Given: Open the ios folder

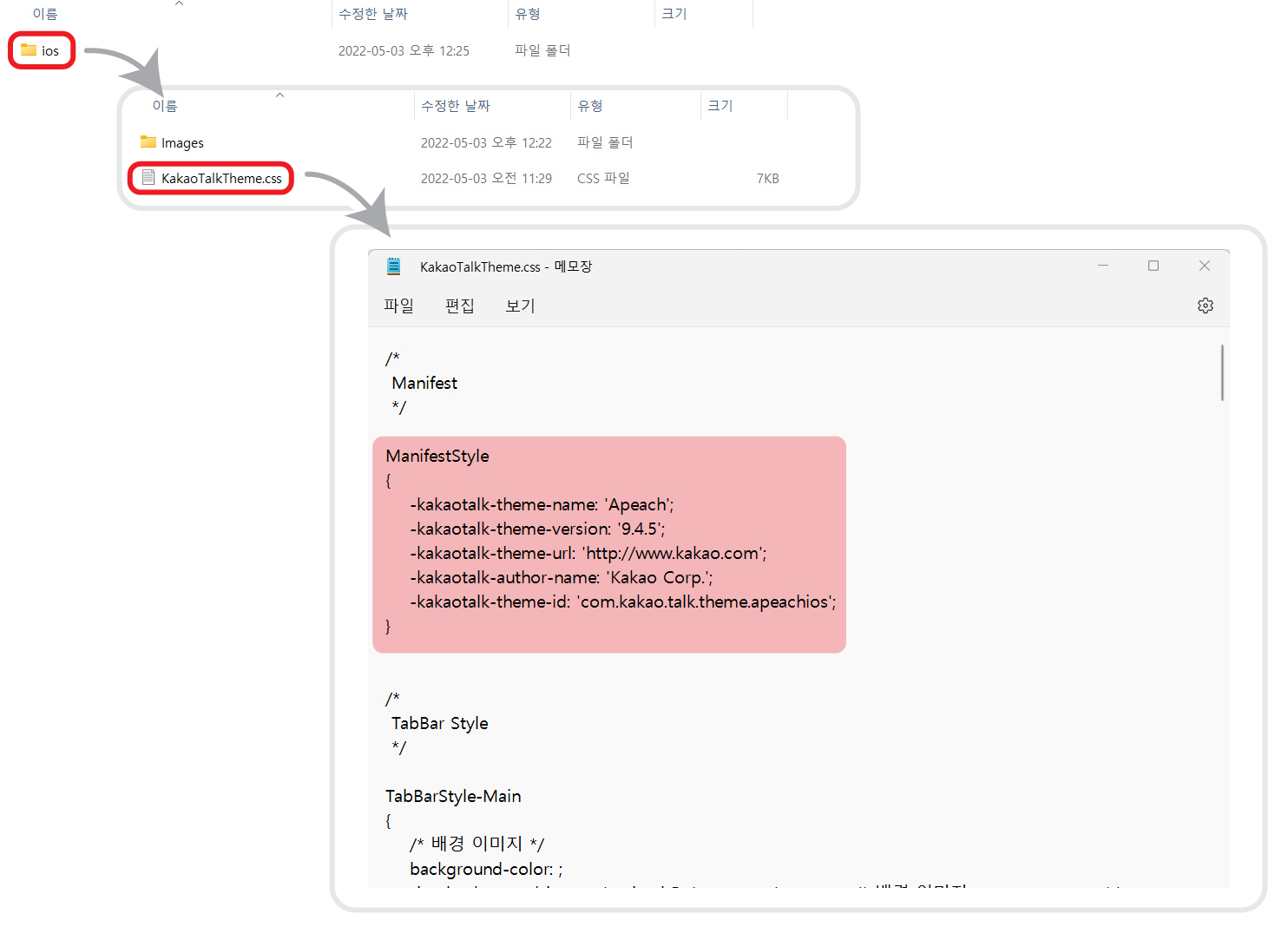Looking at the screenshot, I should pyautogui.click(x=49, y=50).
